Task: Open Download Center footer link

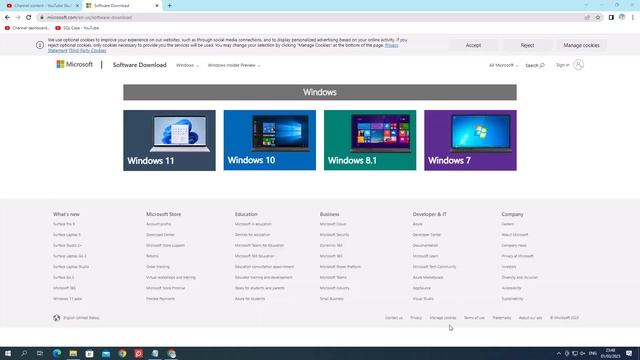Action: pyautogui.click(x=160, y=235)
